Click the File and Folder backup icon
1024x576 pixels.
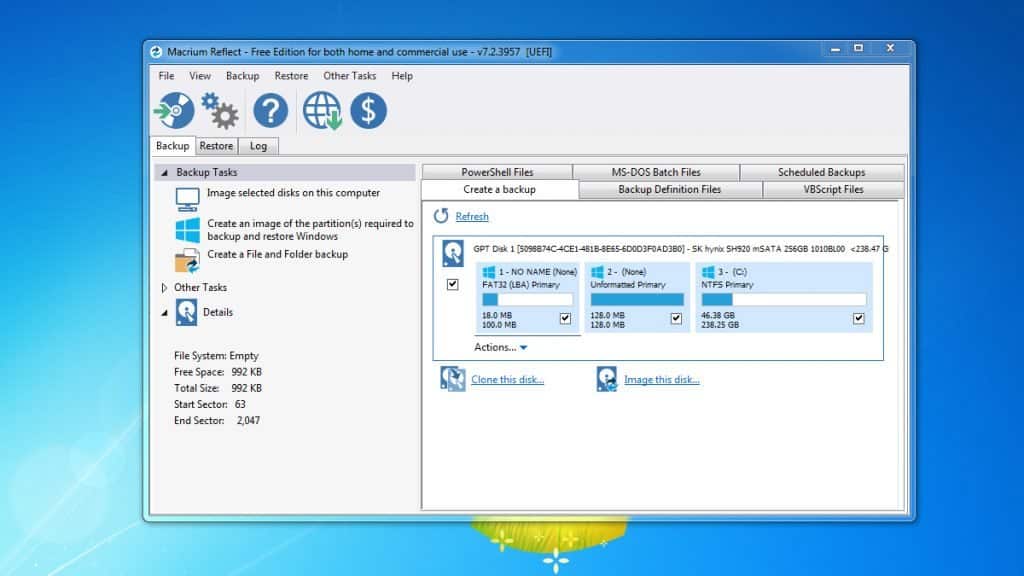187,262
